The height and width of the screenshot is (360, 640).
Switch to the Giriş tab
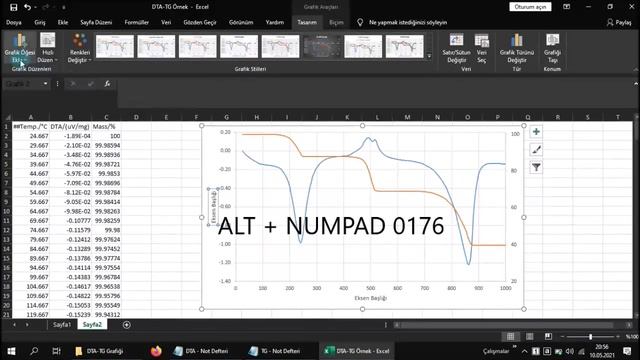(x=40, y=22)
